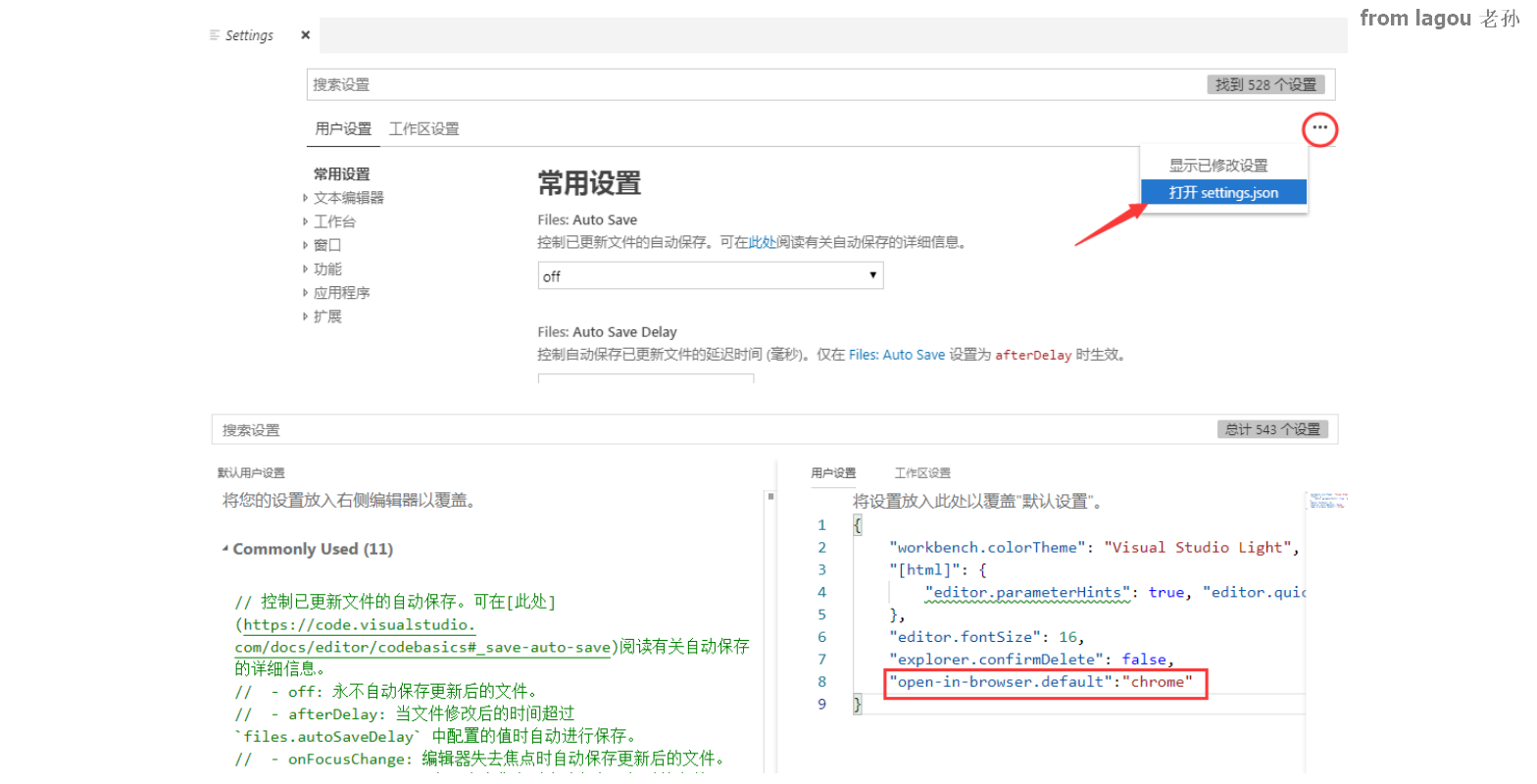Switch to upper 工作区设置 tab
The width and height of the screenshot is (1537, 784).
tap(423, 128)
